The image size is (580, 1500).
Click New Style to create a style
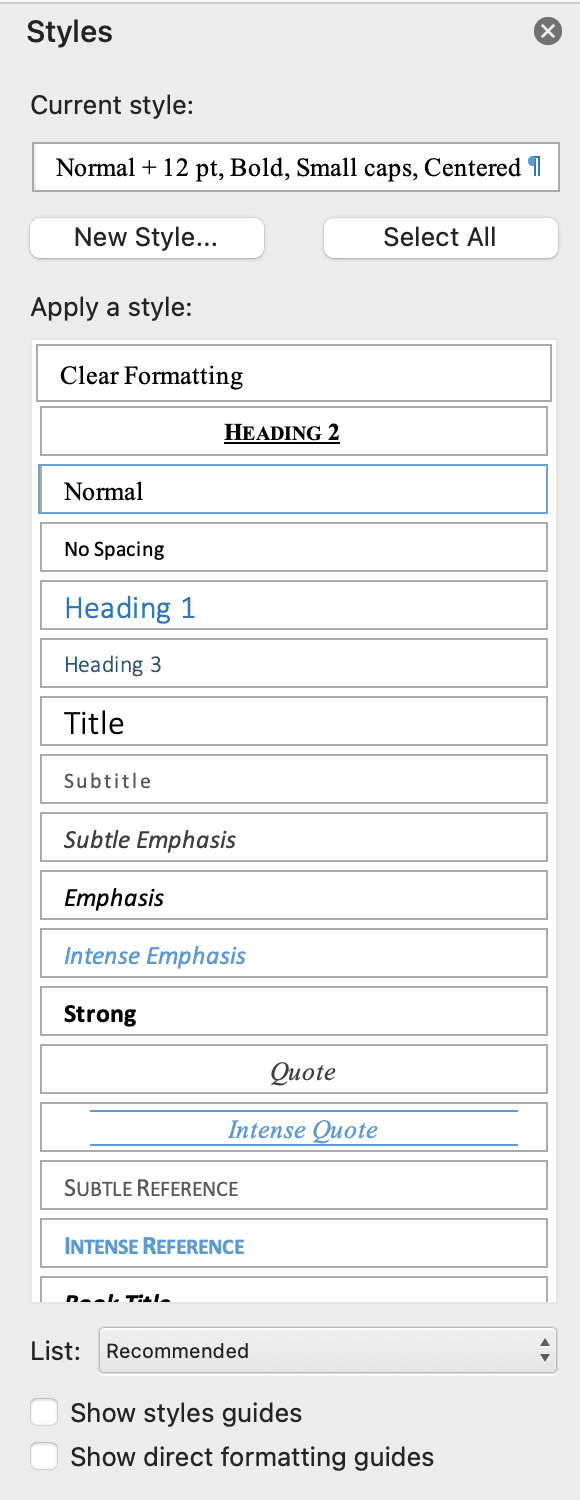(x=146, y=237)
